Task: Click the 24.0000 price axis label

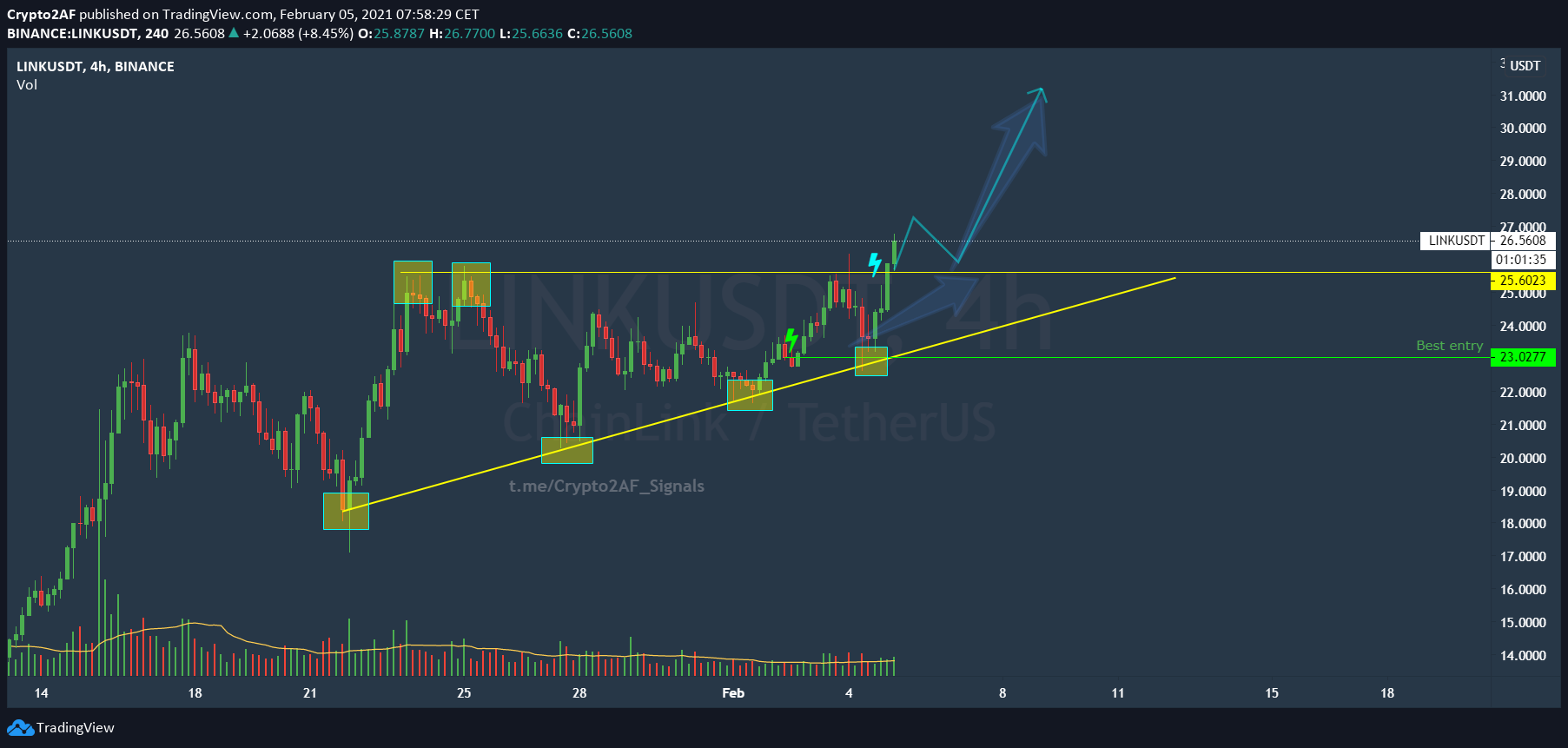Action: pos(1523,327)
